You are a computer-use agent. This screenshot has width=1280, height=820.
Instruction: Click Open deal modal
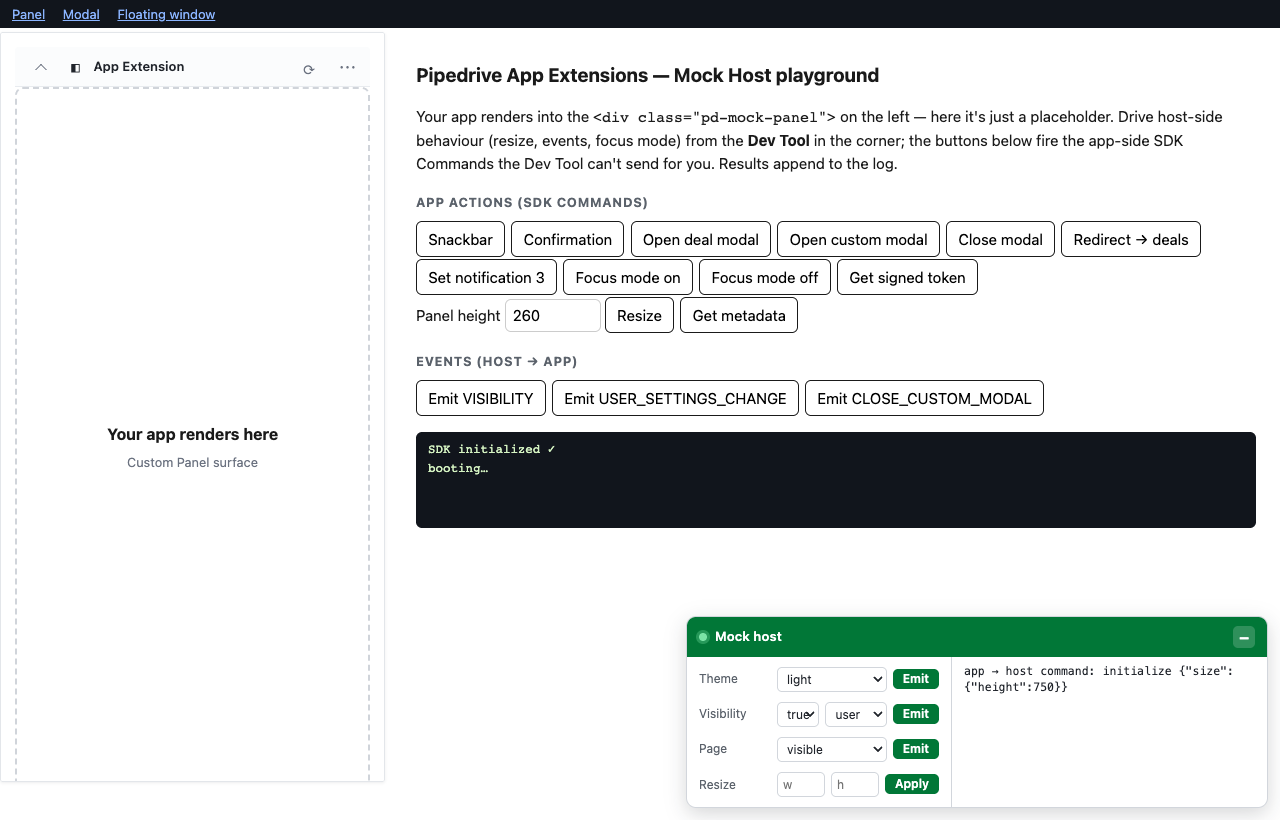[701, 240]
